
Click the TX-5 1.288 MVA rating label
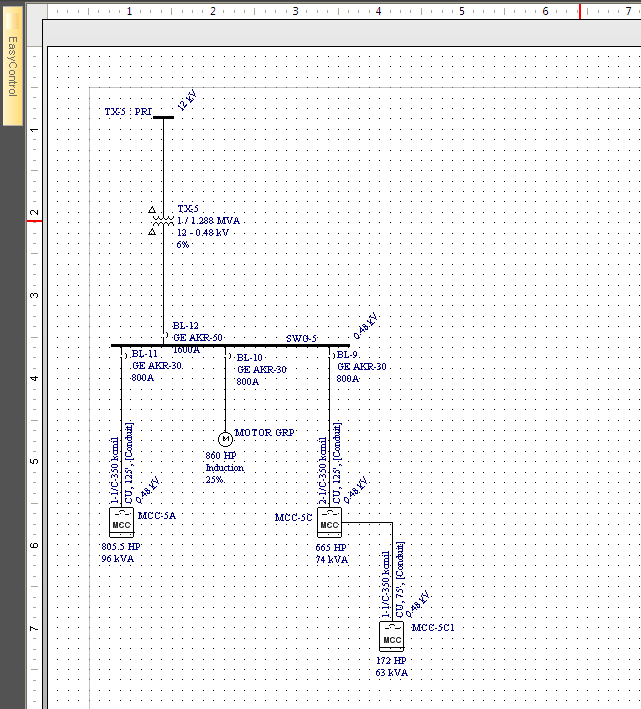click(x=208, y=220)
